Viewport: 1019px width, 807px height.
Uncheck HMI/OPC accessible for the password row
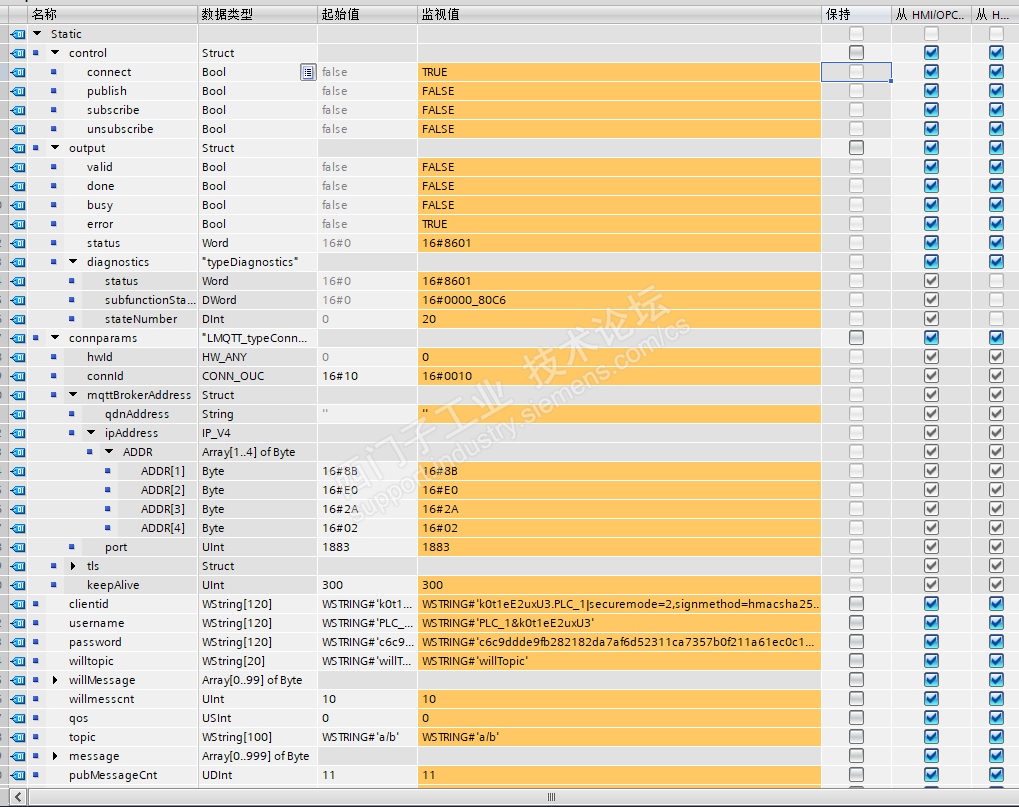[x=931, y=642]
